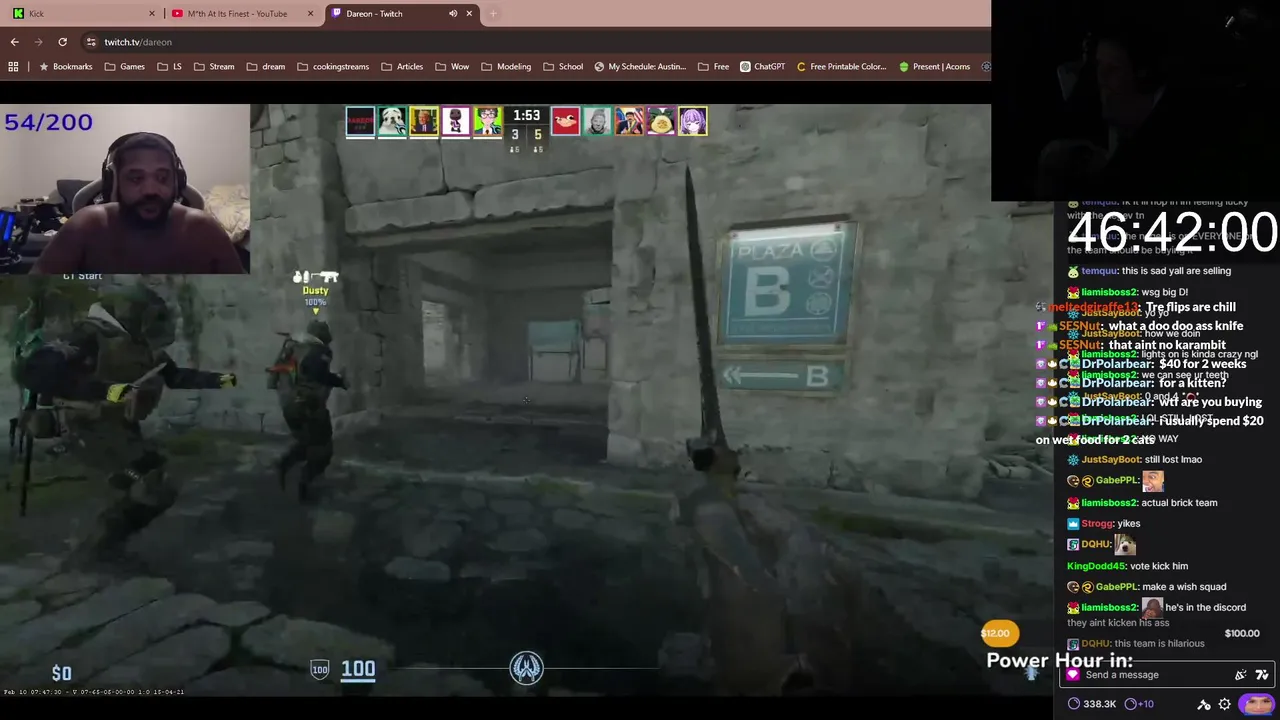Screen dimensions: 1280x720
Task: Click the Dareon team avatar in scoreboard
Action: pos(360,121)
